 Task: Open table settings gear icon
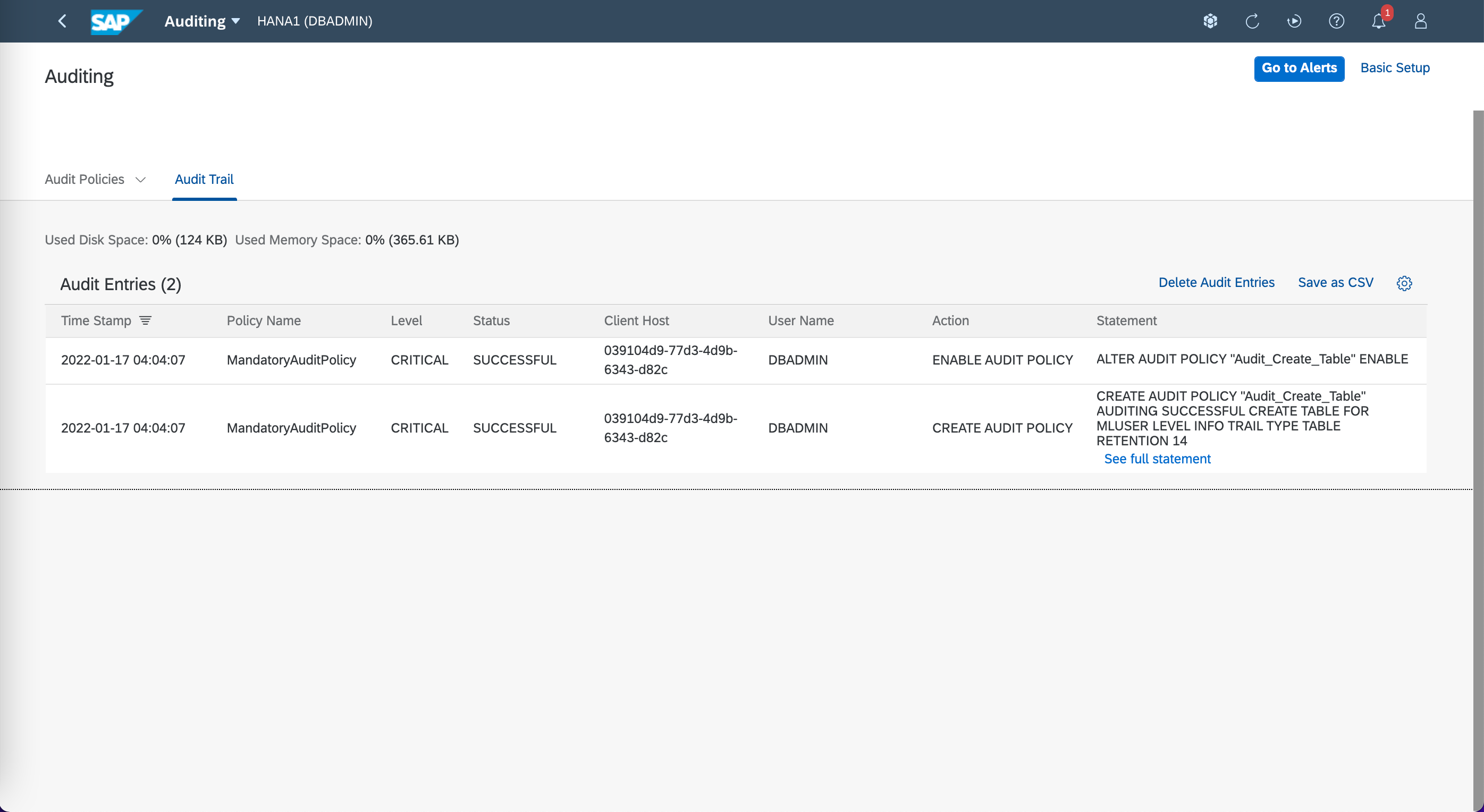point(1404,283)
